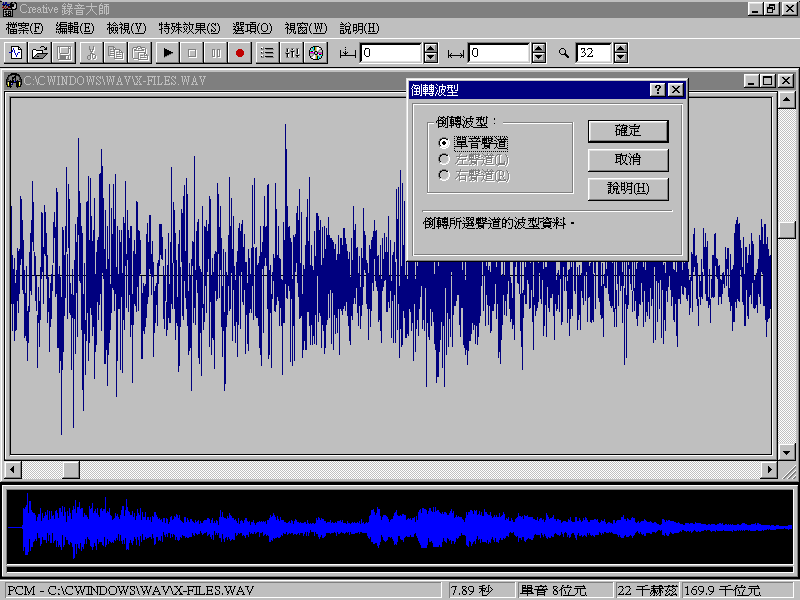Select the 右聲道(R) radio option
800x600 pixels.
[x=444, y=176]
